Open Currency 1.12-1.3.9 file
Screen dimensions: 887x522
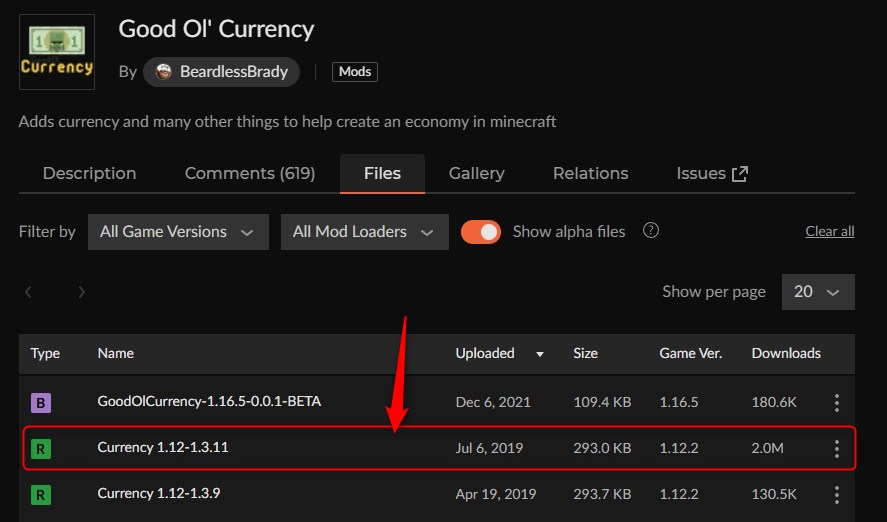pyautogui.click(x=159, y=493)
